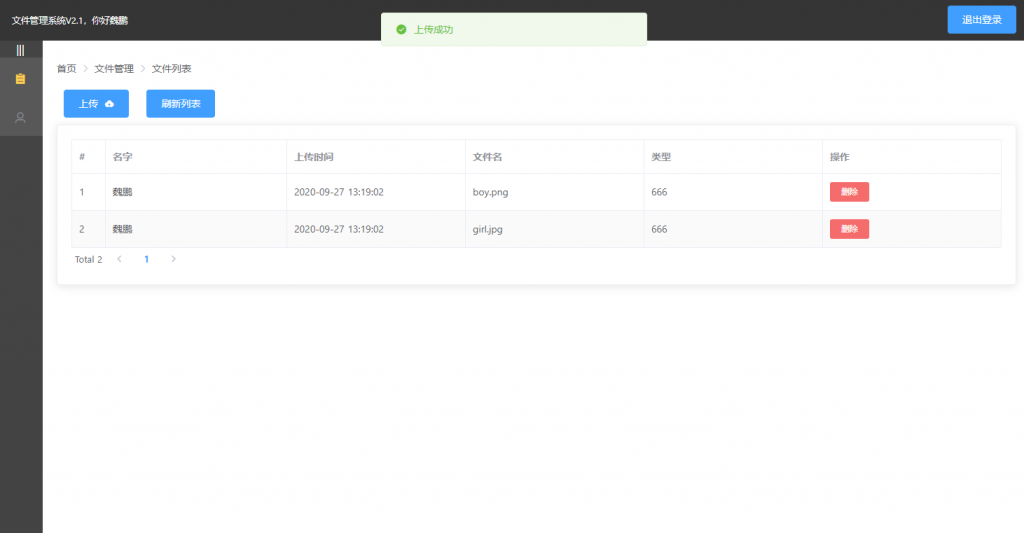Viewport: 1024px width, 533px height.
Task: Click name 魏鹏 in row 2
Action: click(x=122, y=229)
